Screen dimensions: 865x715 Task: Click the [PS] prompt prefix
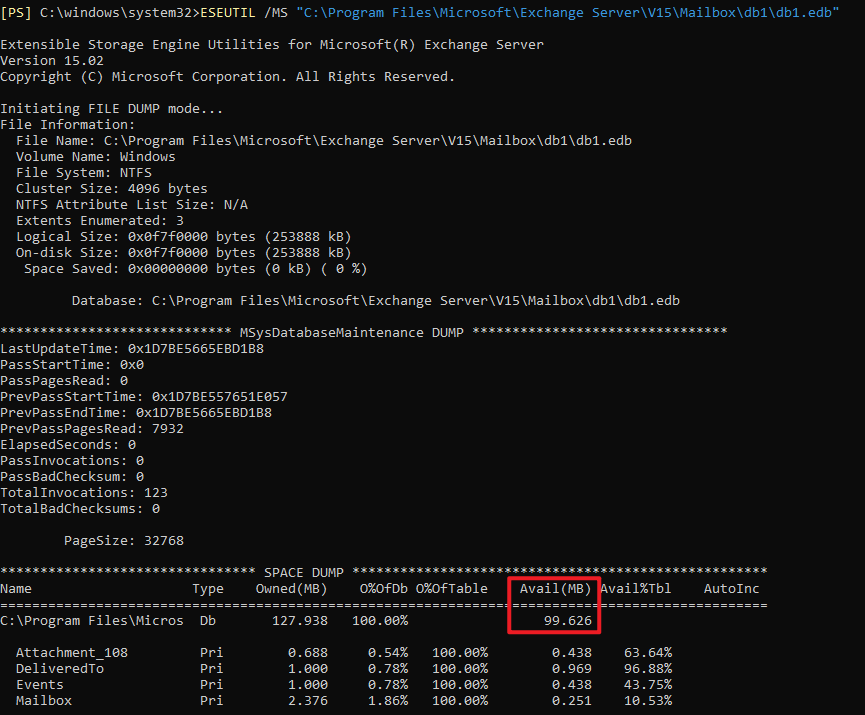pyautogui.click(x=16, y=12)
